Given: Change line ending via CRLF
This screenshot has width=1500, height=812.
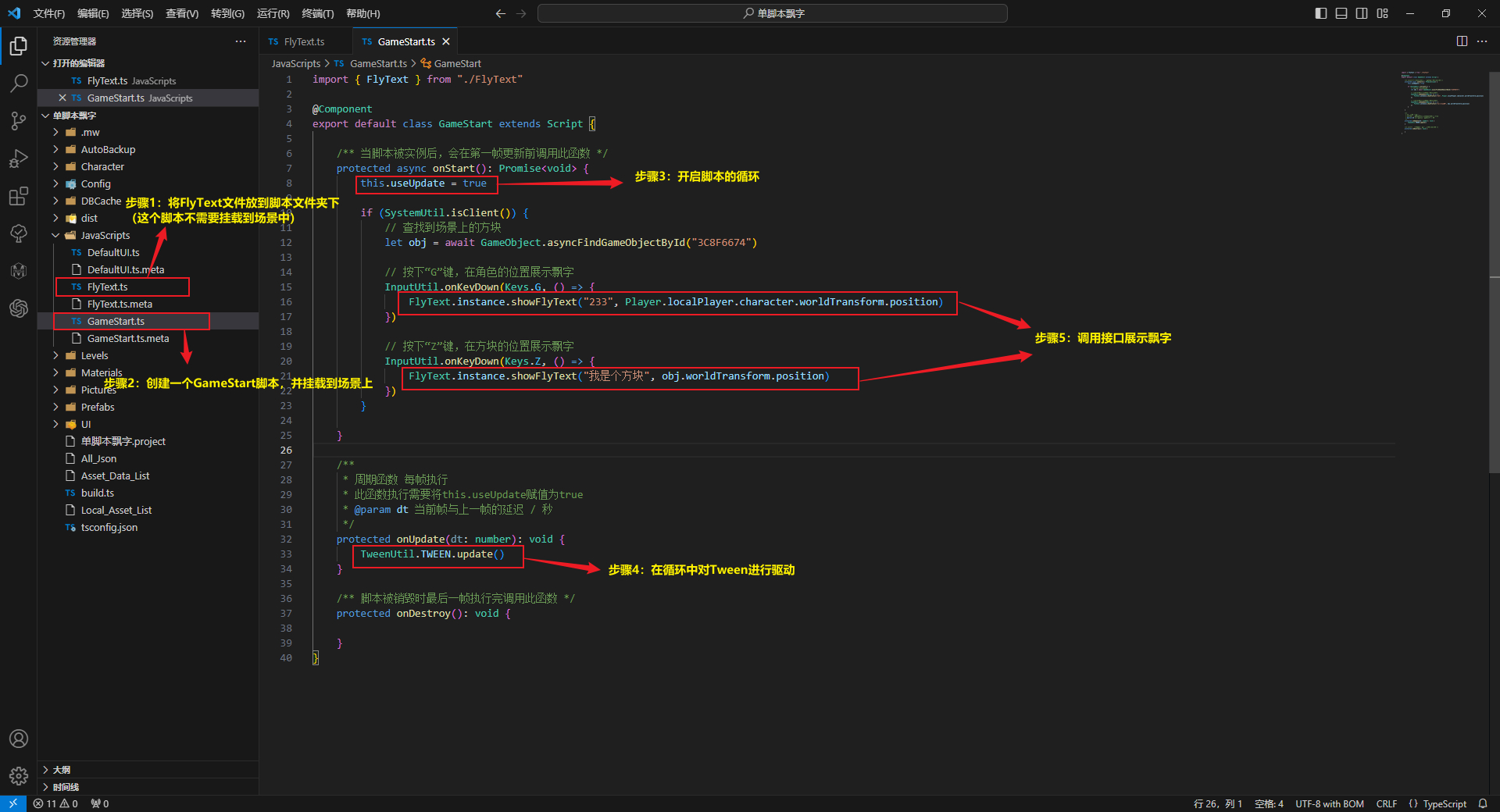Looking at the screenshot, I should coord(1387,803).
